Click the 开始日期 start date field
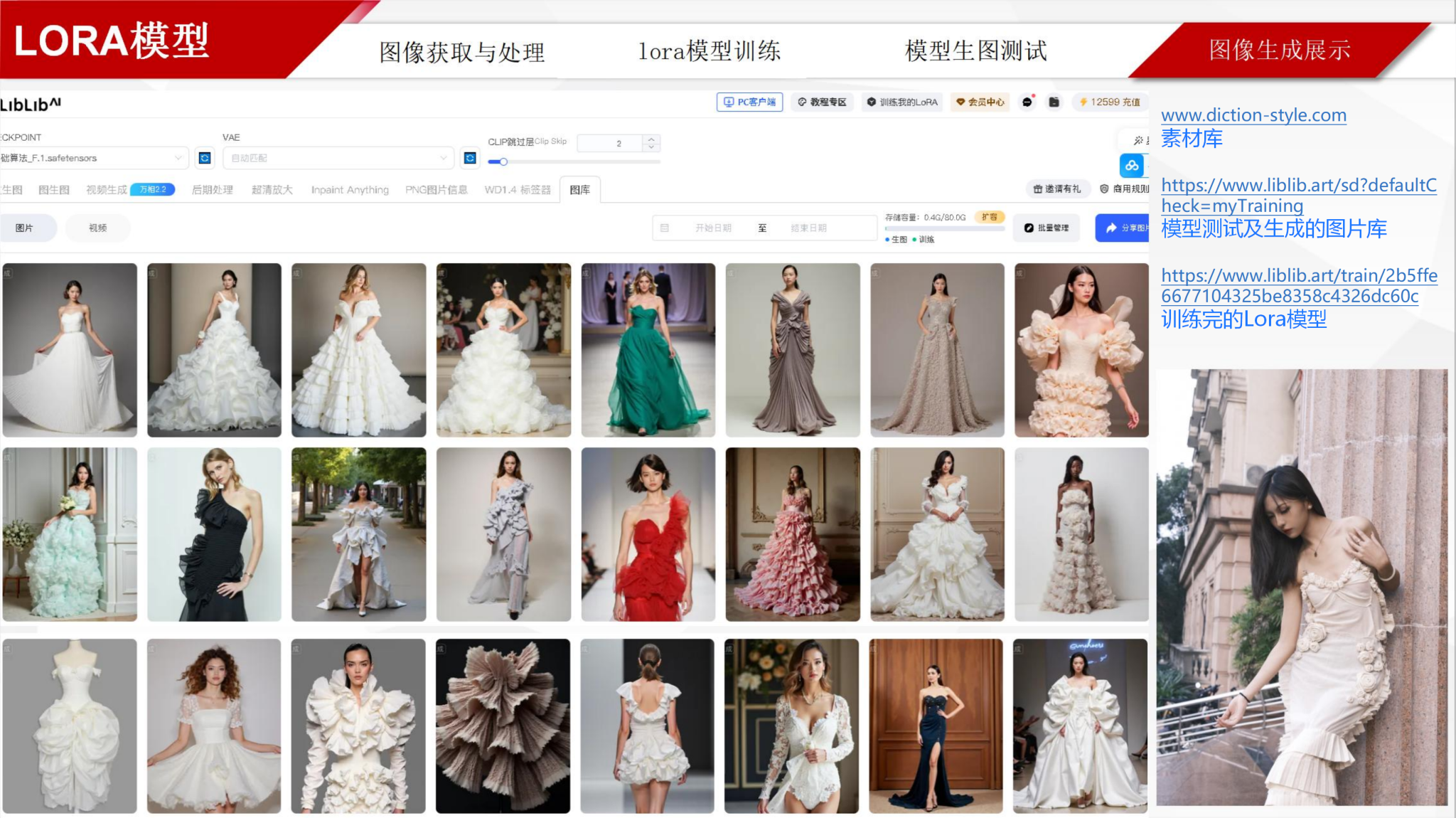 tap(713, 228)
